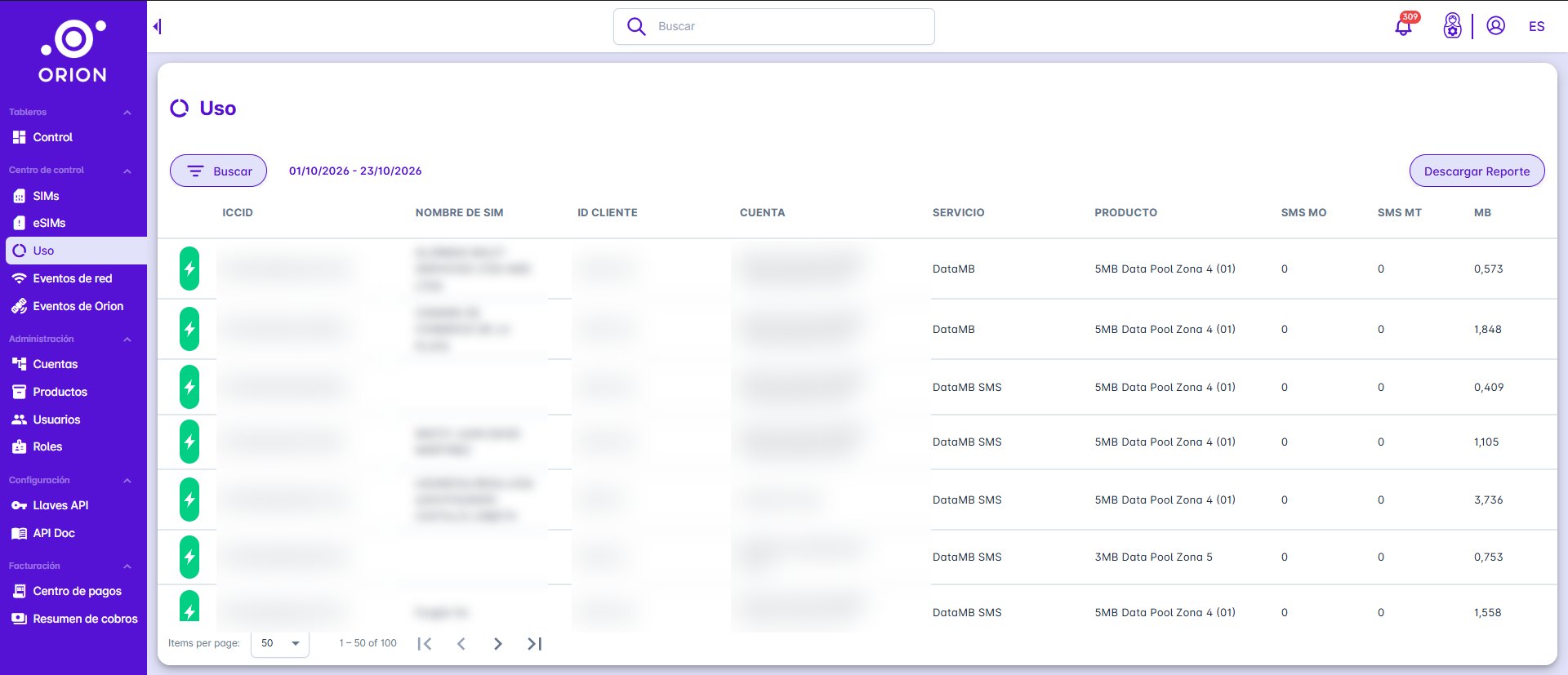This screenshot has height=675, width=1568.
Task: Open the items per page dropdown
Action: (x=280, y=643)
